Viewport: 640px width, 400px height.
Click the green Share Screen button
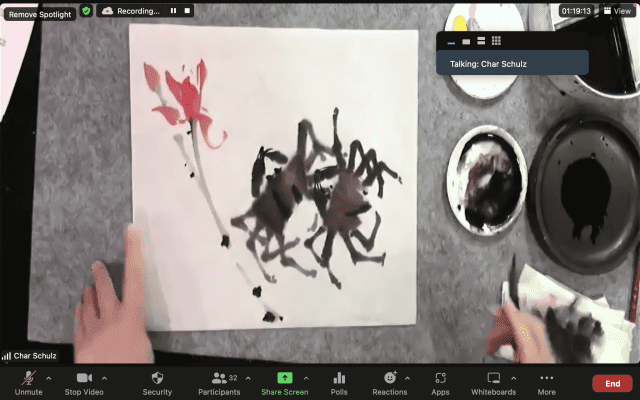(284, 383)
